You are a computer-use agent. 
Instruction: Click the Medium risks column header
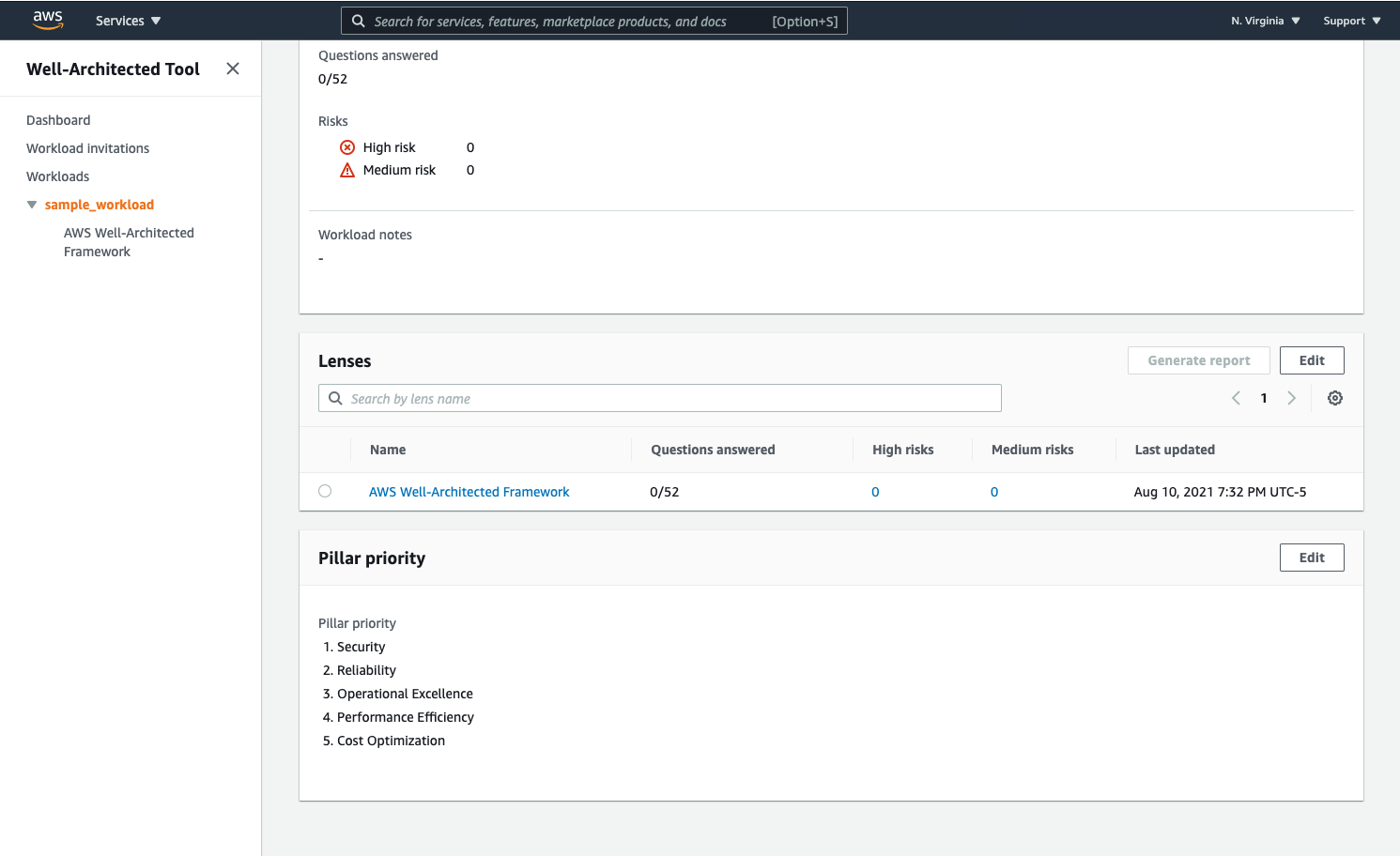[x=1032, y=450]
